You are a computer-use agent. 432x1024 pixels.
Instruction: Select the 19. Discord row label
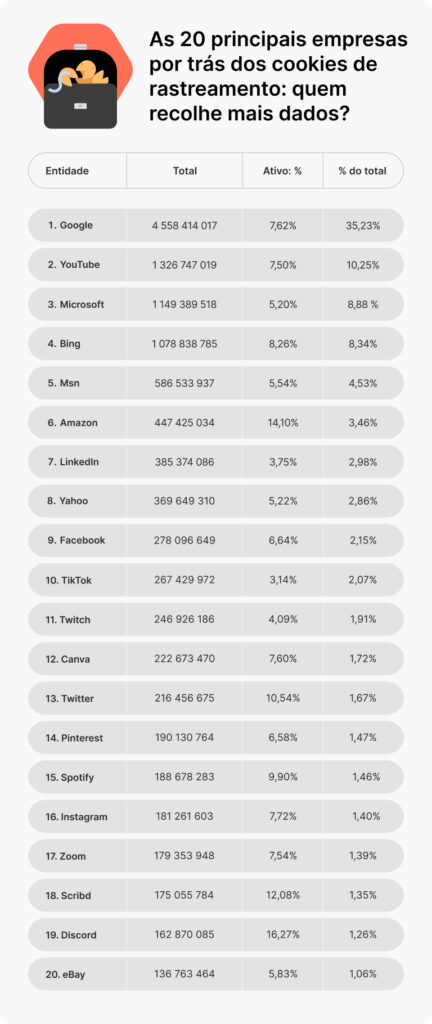pyautogui.click(x=71, y=935)
